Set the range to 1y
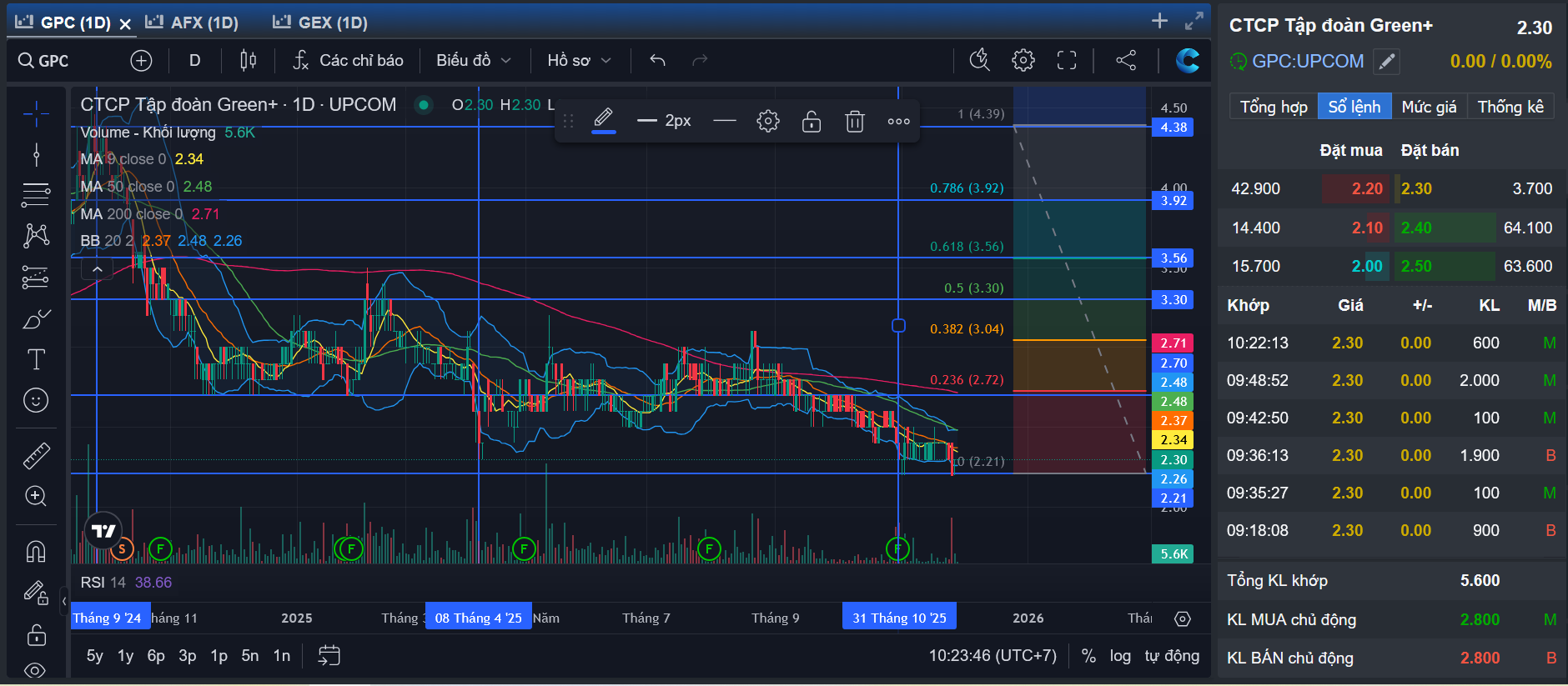Viewport: 1568px width, 686px height. (x=126, y=656)
